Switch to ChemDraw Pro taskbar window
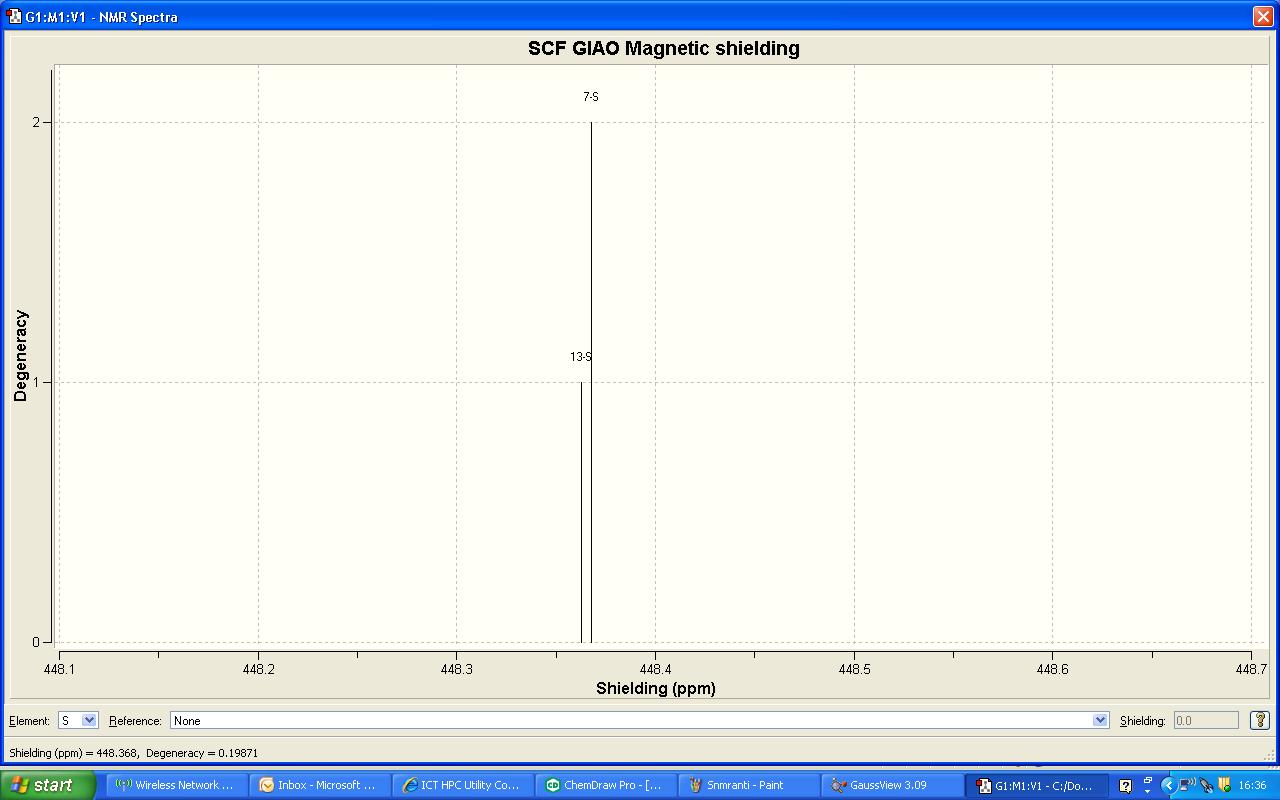Viewport: 1280px width, 800px height. pyautogui.click(x=605, y=785)
